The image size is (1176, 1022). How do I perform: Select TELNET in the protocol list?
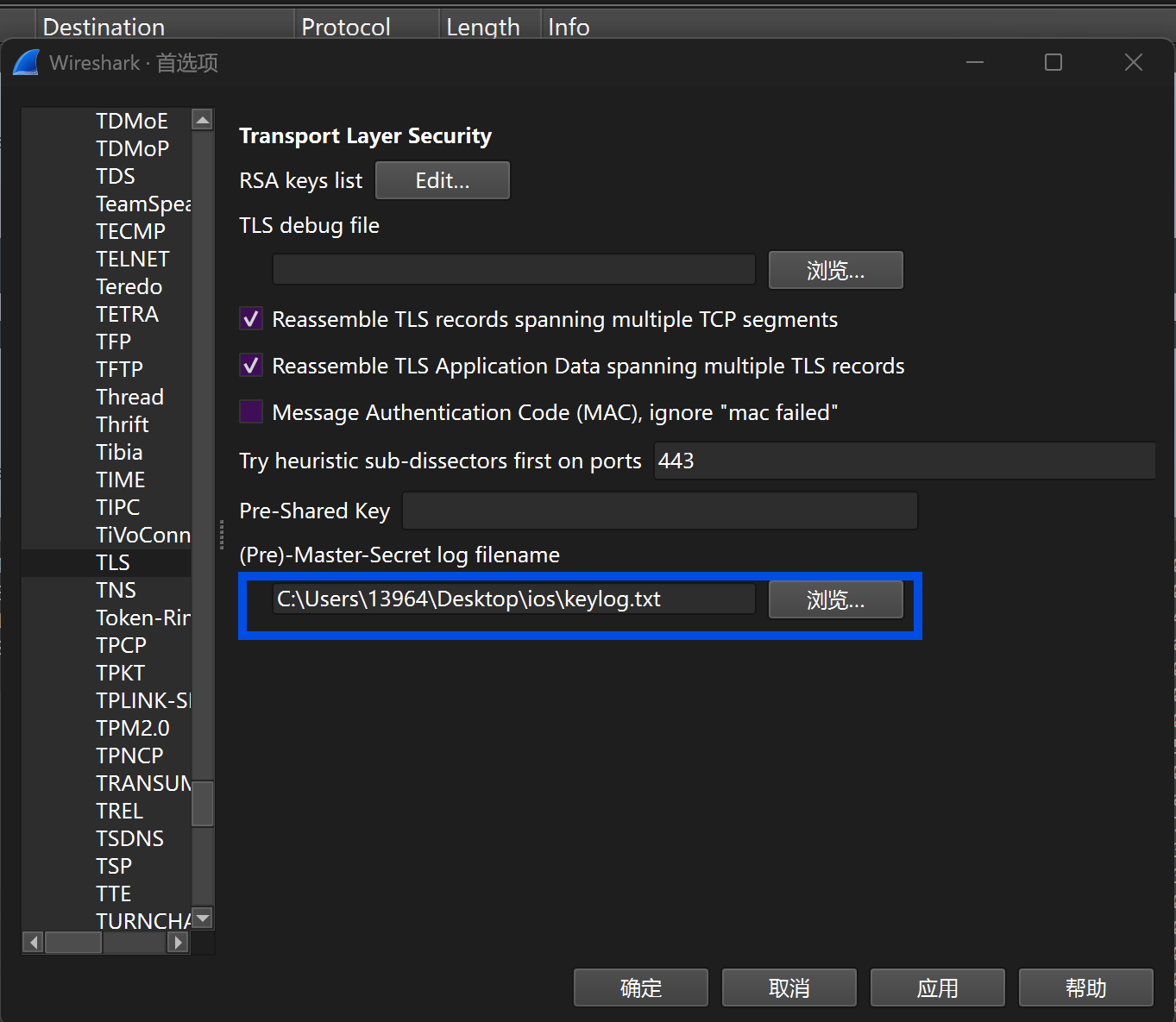(133, 259)
